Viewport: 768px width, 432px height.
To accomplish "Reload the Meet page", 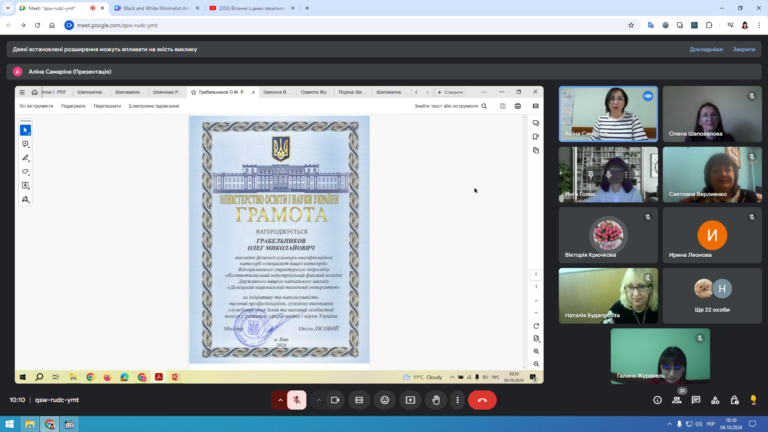I will tap(37, 25).
